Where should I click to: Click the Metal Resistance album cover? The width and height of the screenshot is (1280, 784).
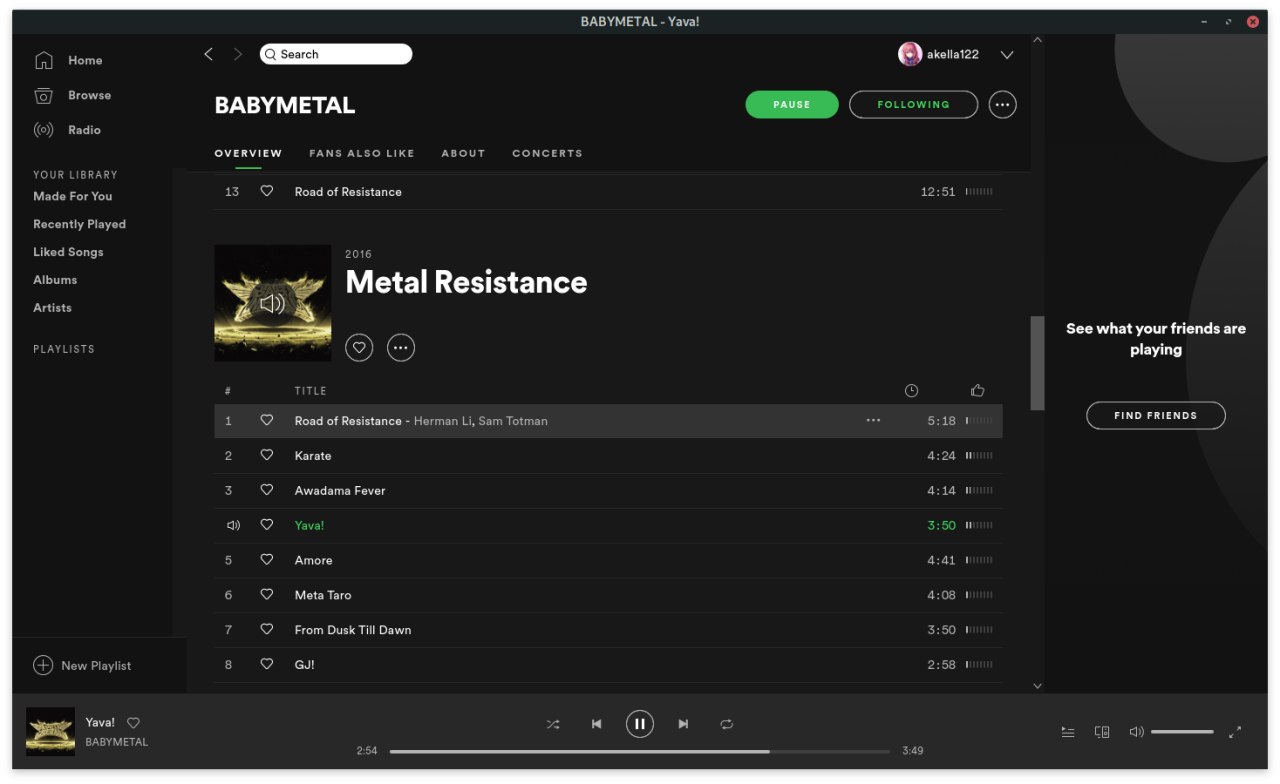pyautogui.click(x=273, y=303)
